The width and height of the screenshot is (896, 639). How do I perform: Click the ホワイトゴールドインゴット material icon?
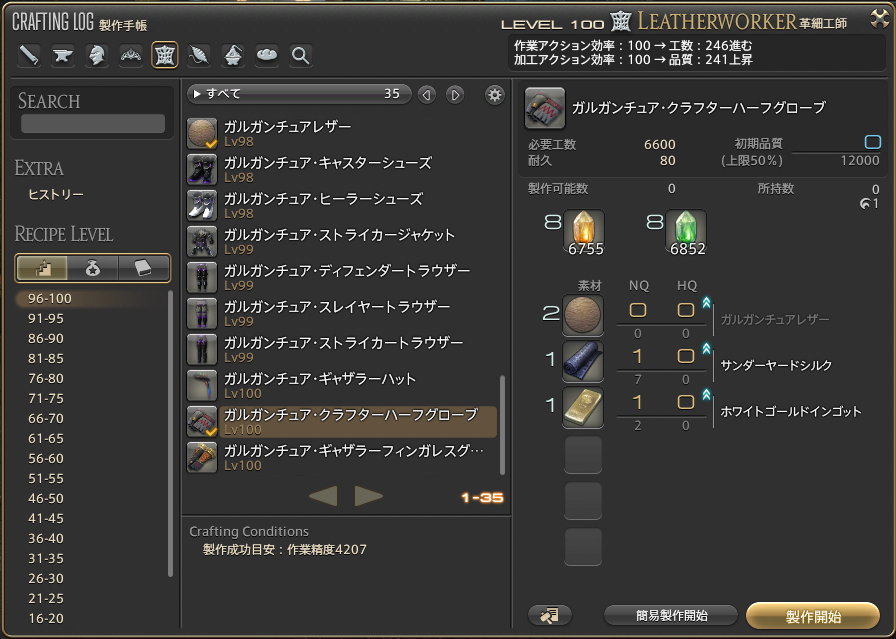(x=583, y=408)
